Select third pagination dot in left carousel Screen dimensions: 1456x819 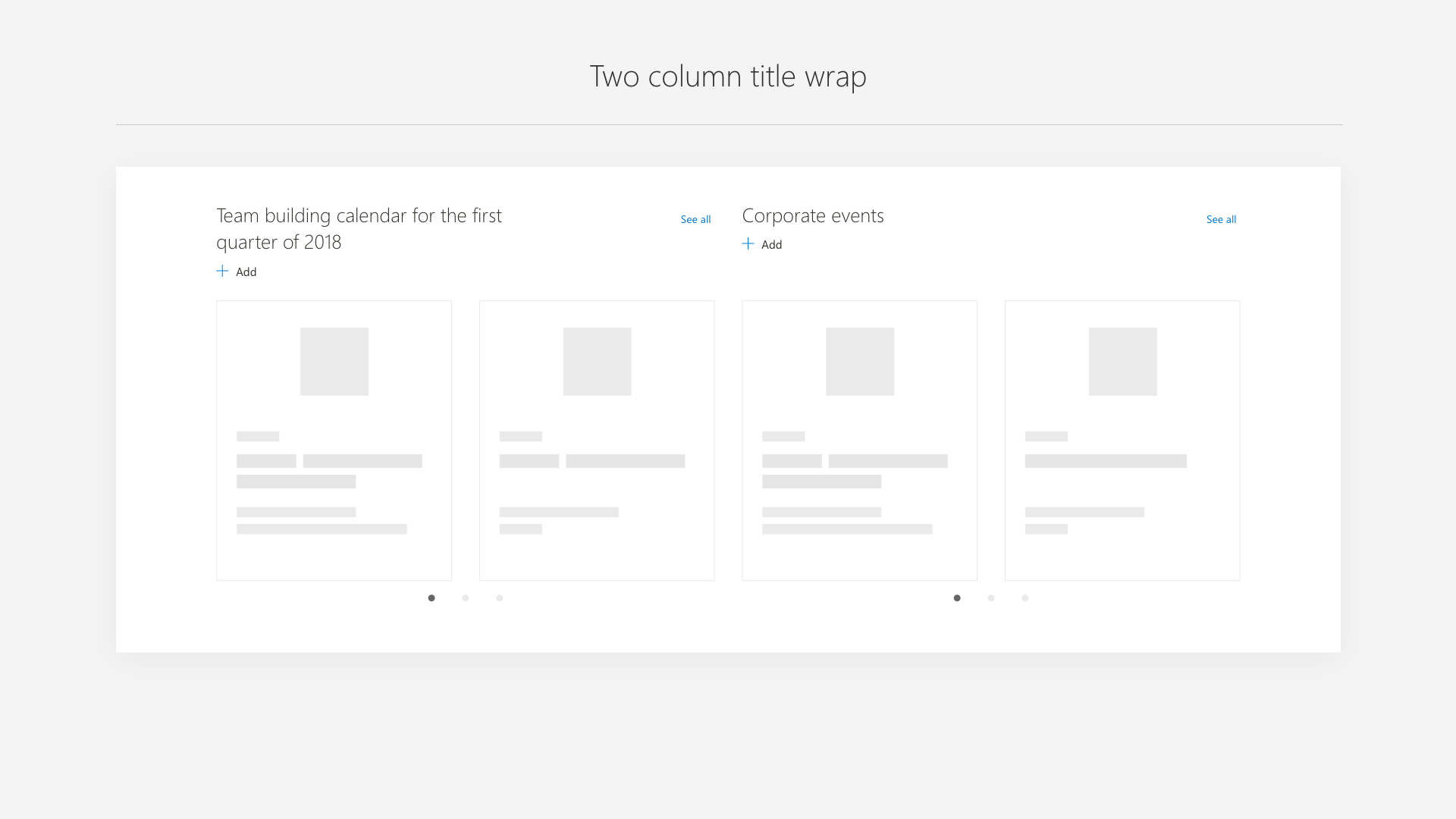499,598
